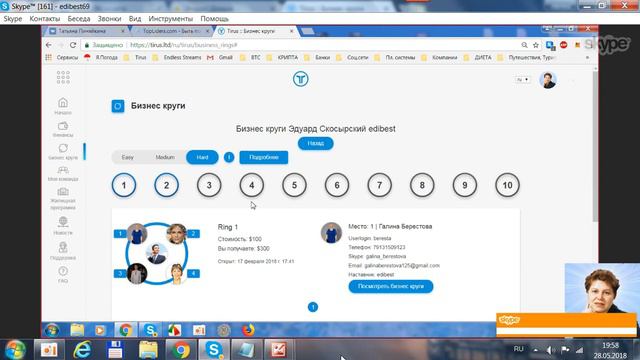Screen dimensions: 640x360
Task: Open the apps grid icon in sidebar
Action: coord(63,77)
